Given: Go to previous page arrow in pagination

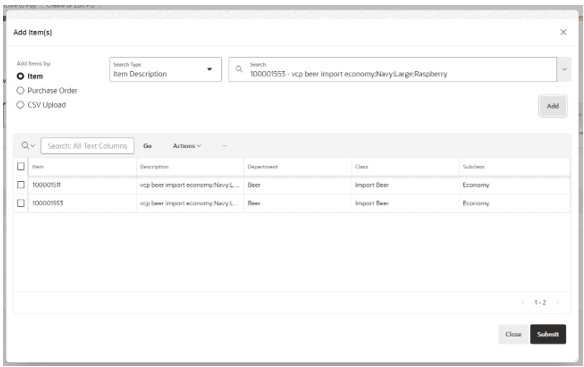Looking at the screenshot, I should point(523,302).
